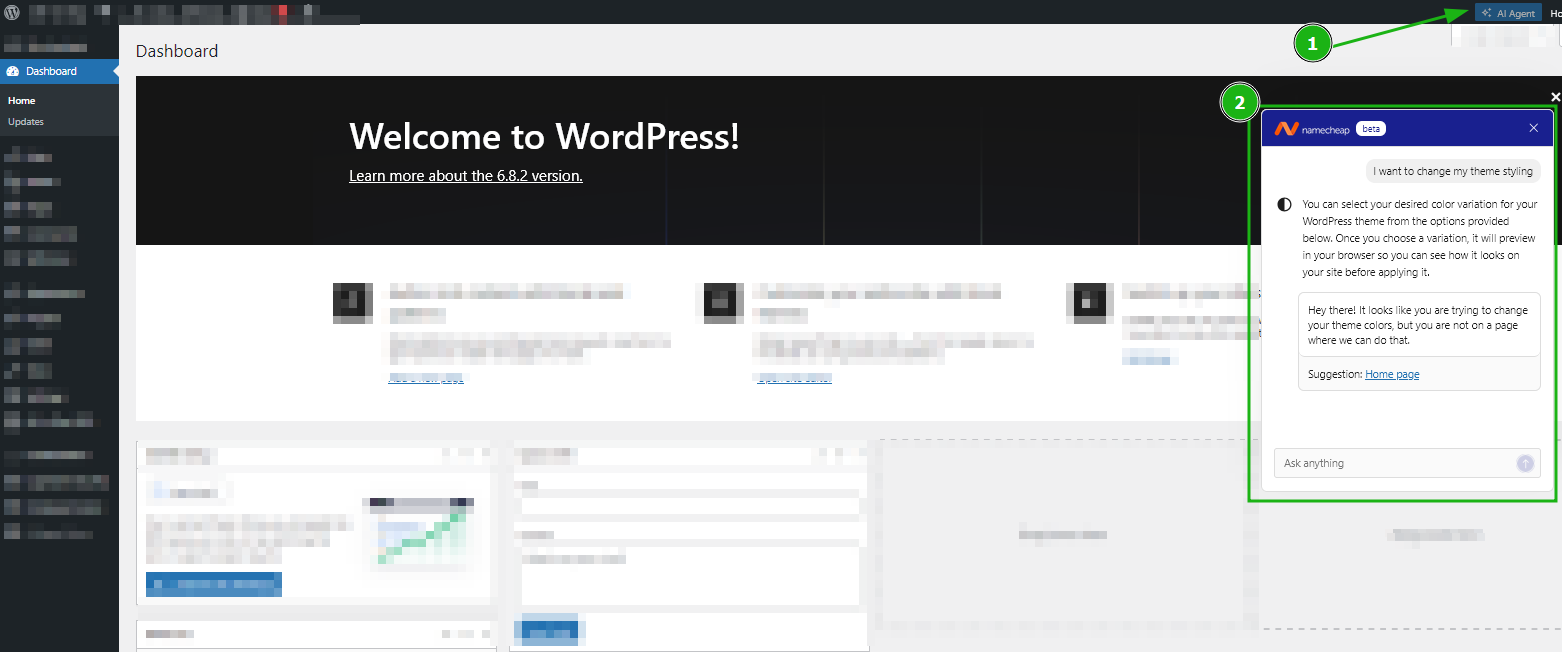Viewport: 1562px width, 652px height.
Task: Click the chart thumbnail in the dashboard widget
Action: pyautogui.click(x=420, y=532)
